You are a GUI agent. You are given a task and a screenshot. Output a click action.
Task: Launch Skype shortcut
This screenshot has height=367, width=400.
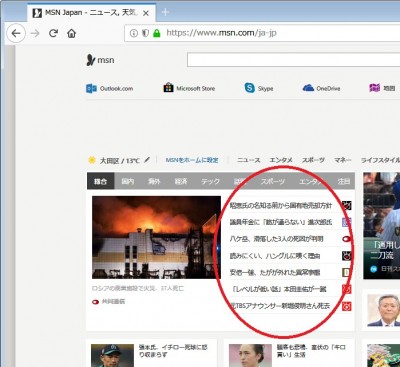click(259, 88)
